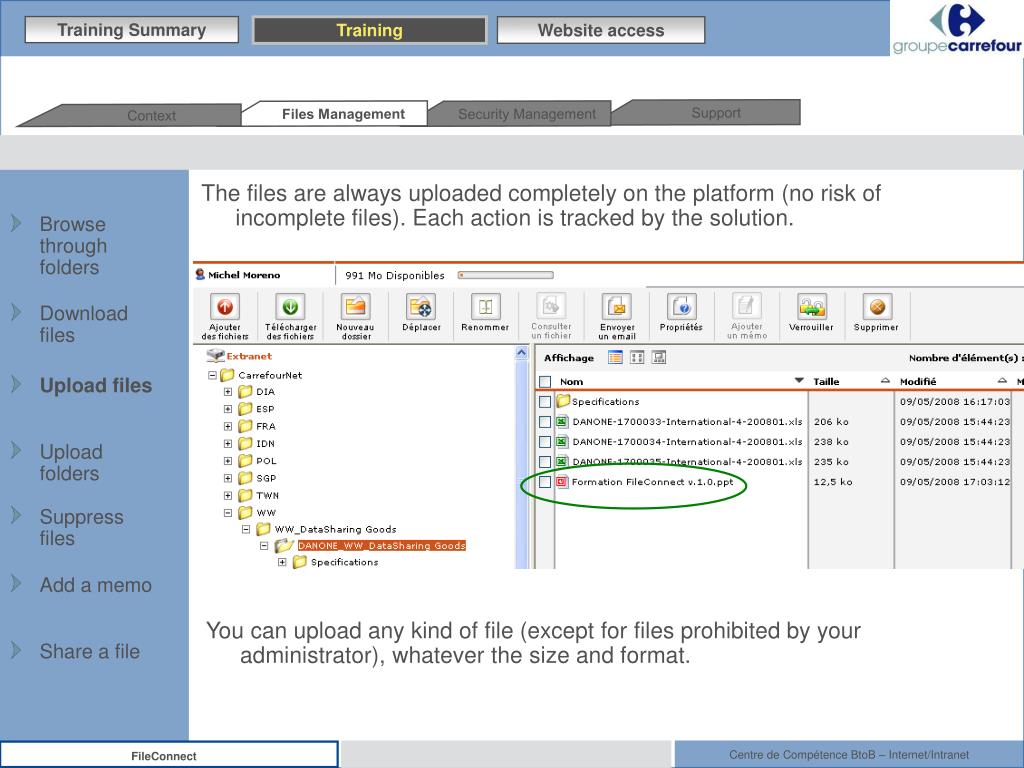Click the Déplacer move icon
Screen dimensions: 1024x768
point(421,306)
